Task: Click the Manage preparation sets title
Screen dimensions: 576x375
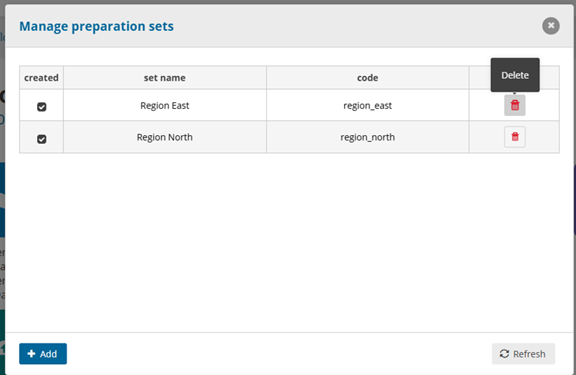Action: (x=96, y=26)
